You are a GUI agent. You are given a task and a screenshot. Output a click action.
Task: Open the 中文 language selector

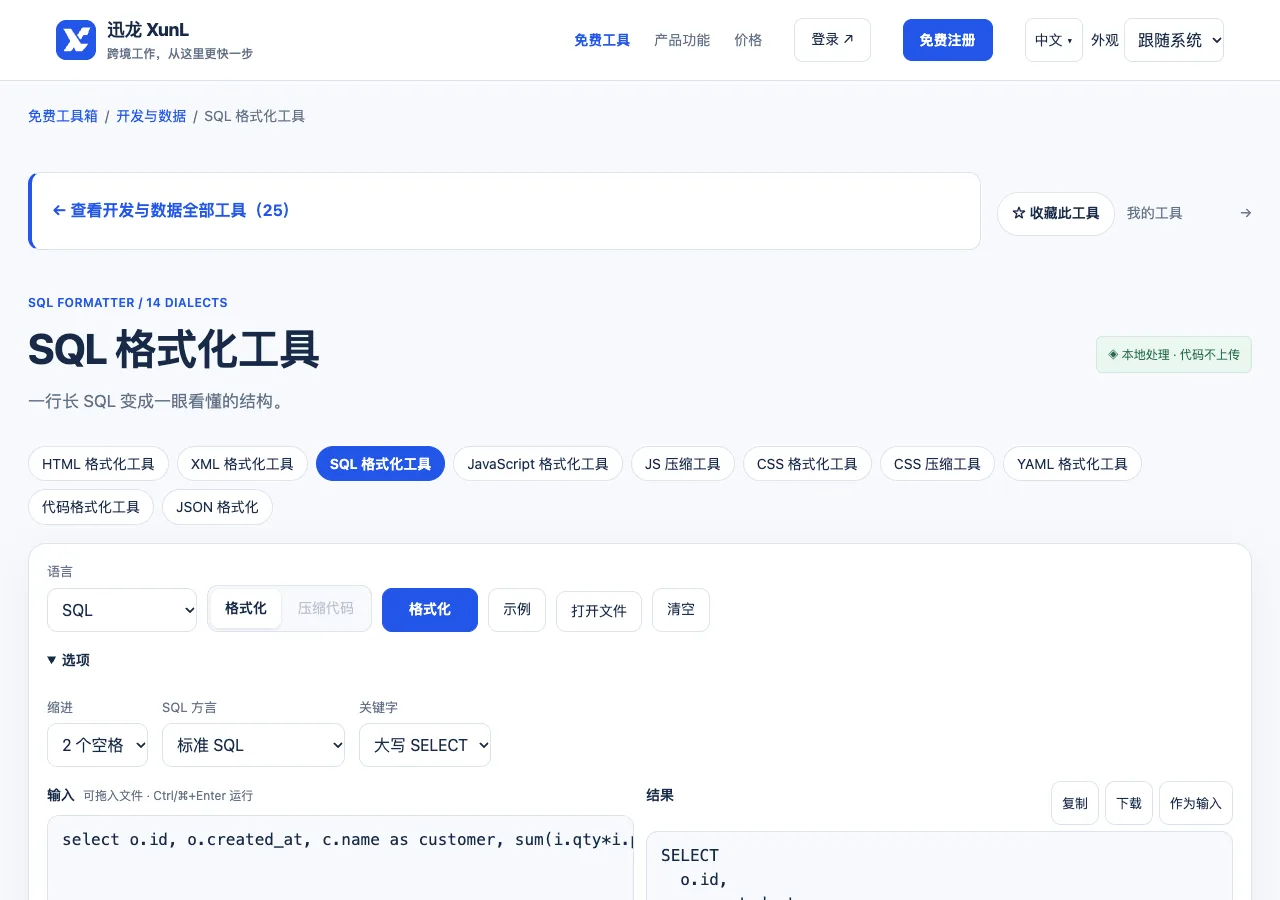1054,40
